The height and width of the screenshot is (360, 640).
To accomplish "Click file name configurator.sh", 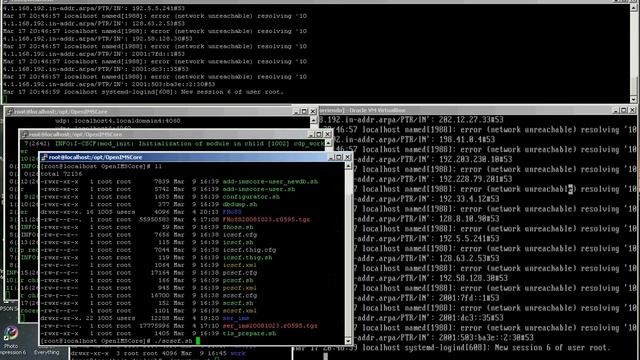I will click(251, 197).
